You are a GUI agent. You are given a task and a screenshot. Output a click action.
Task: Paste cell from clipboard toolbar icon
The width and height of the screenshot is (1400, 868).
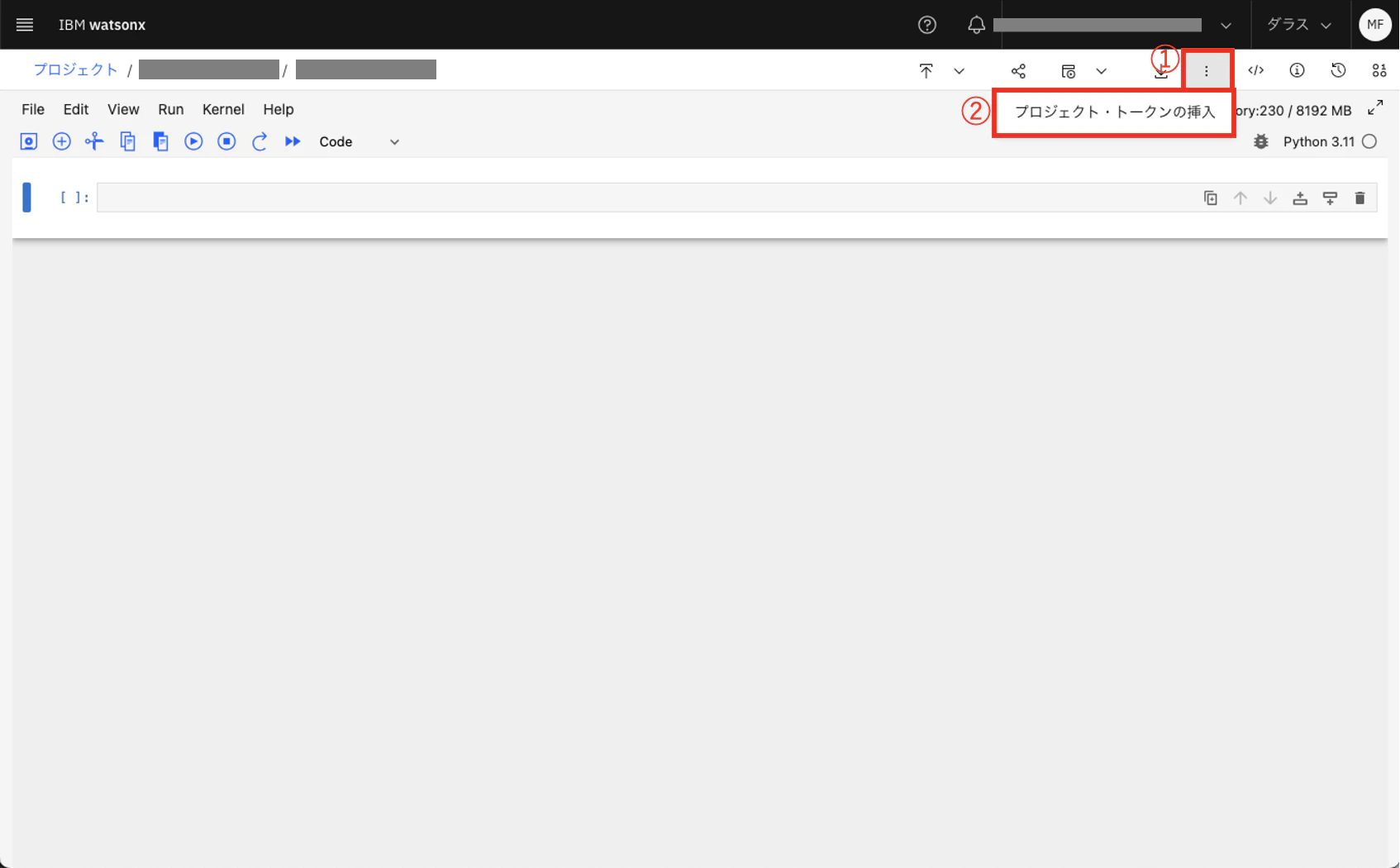pyautogui.click(x=160, y=141)
